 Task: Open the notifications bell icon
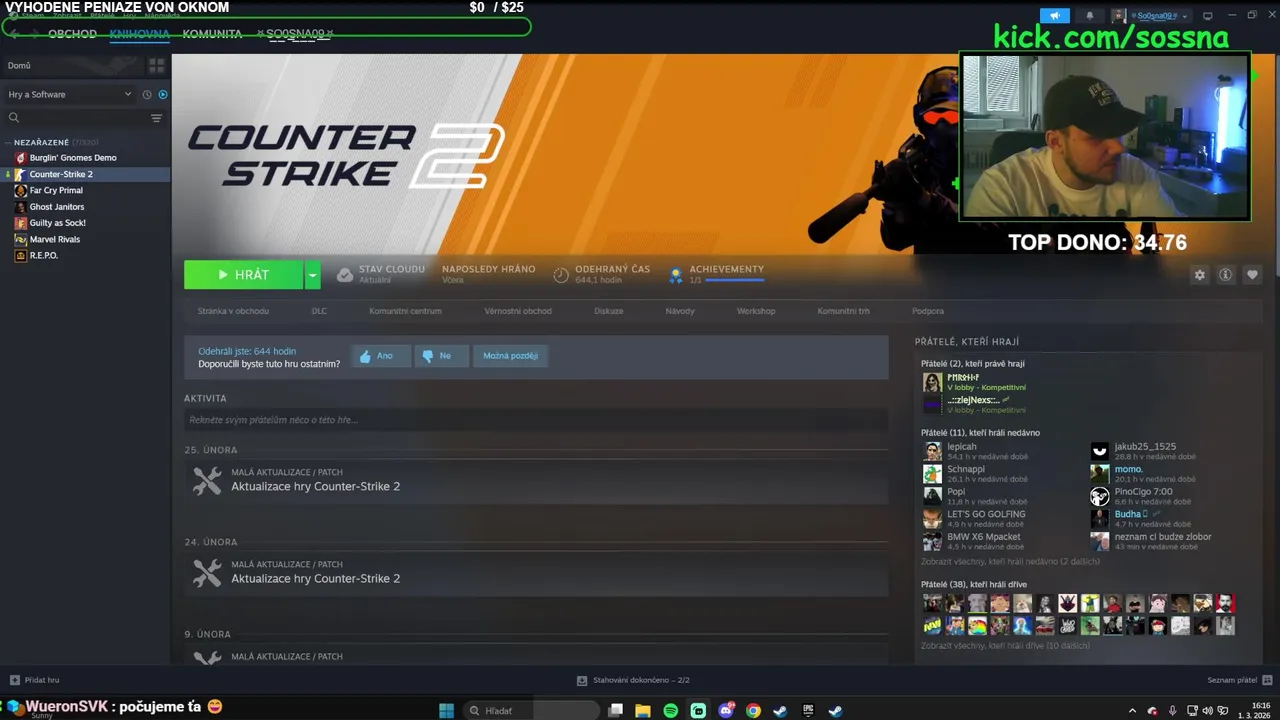tap(1090, 16)
